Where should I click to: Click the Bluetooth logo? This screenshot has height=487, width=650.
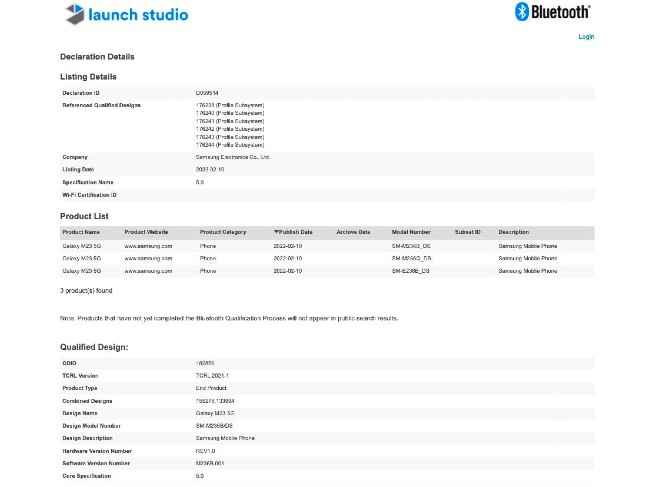(x=552, y=12)
